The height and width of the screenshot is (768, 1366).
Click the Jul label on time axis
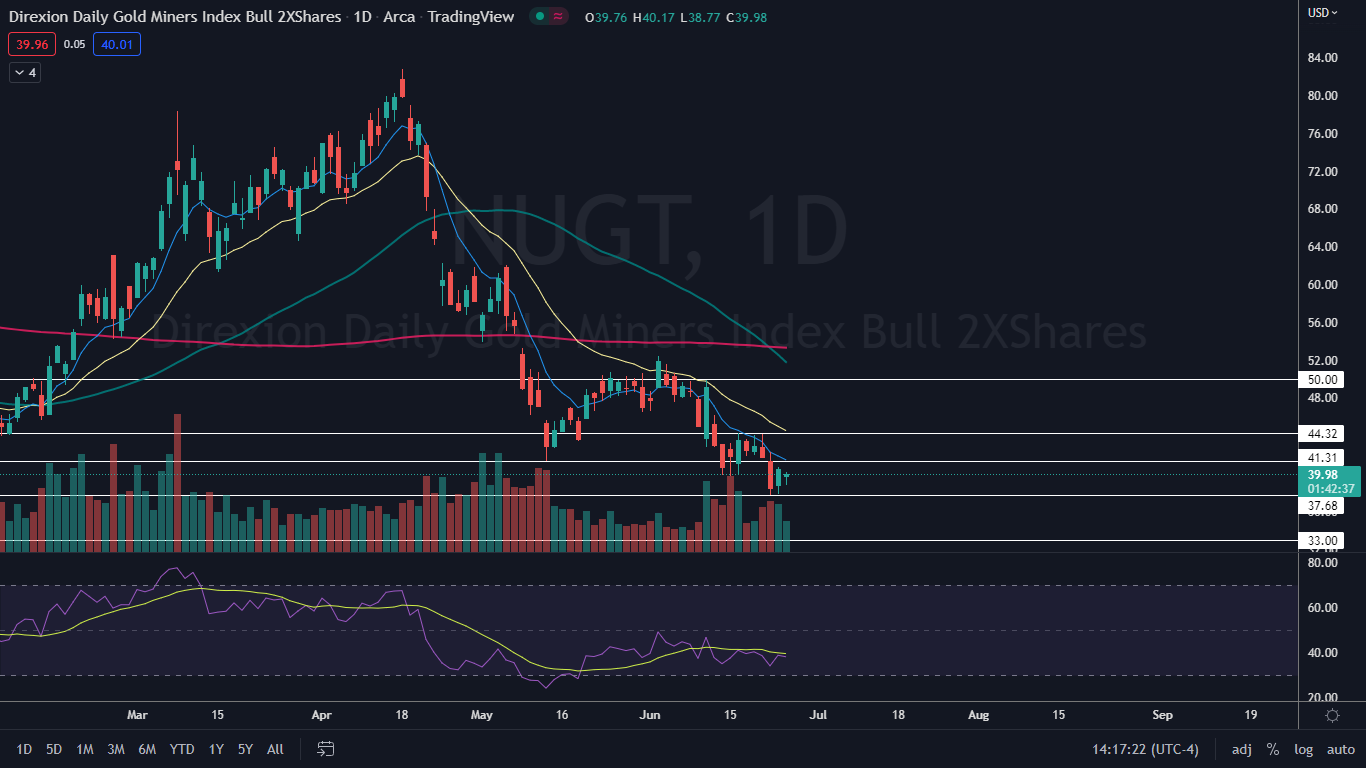(818, 716)
